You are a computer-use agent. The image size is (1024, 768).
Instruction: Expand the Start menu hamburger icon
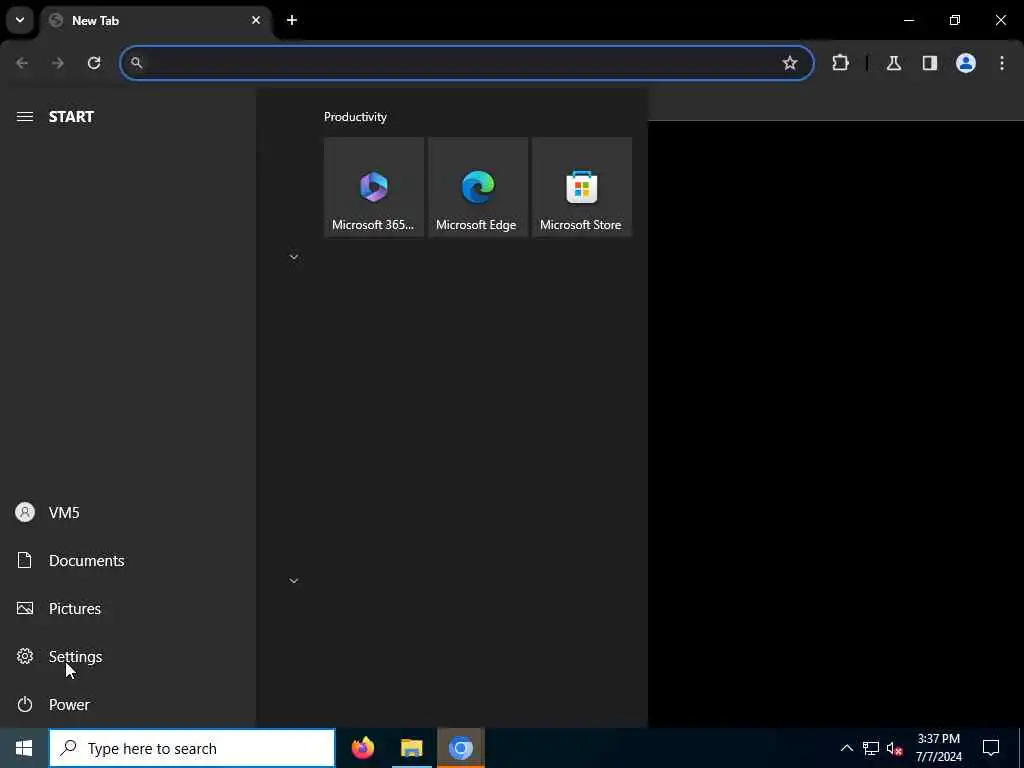25,117
